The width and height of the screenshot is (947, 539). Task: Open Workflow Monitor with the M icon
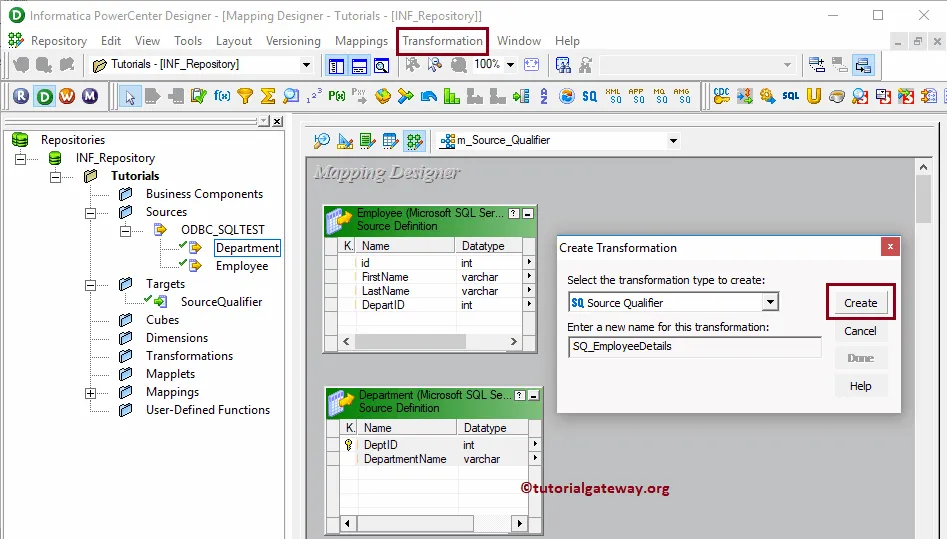pyautogui.click(x=90, y=96)
